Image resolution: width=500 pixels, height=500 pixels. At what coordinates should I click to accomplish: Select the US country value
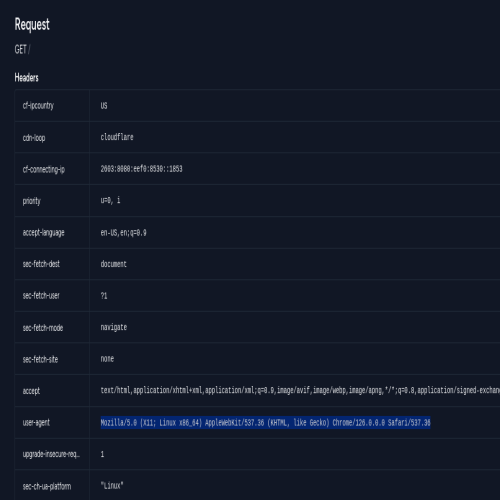(104, 106)
